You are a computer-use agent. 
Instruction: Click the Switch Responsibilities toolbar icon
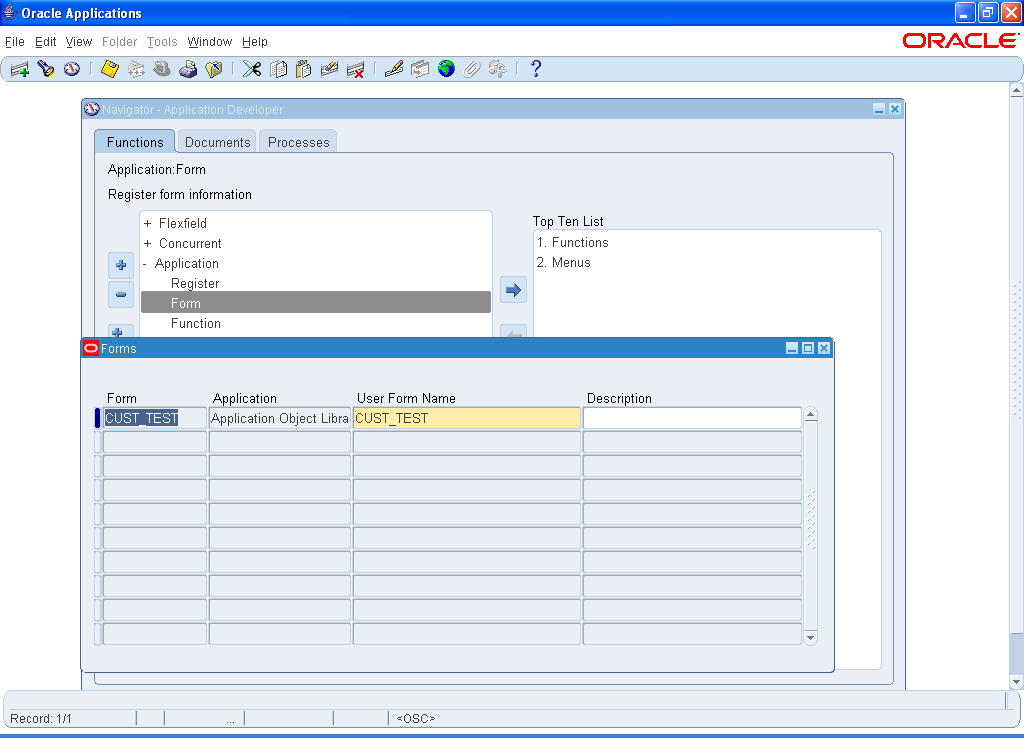point(162,69)
